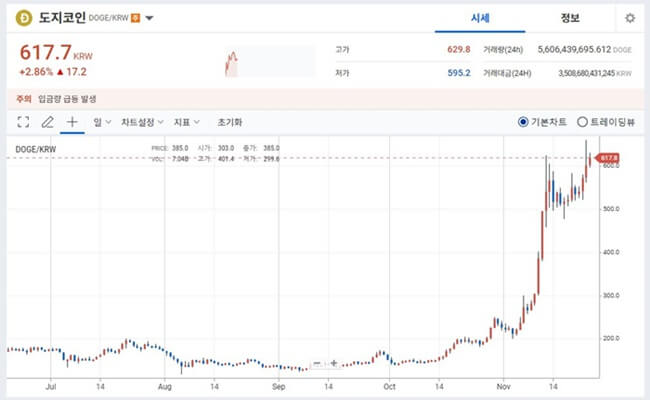Viewport: 650px width, 400px height.
Task: Open the 지표 indicators dropdown
Action: point(187,122)
